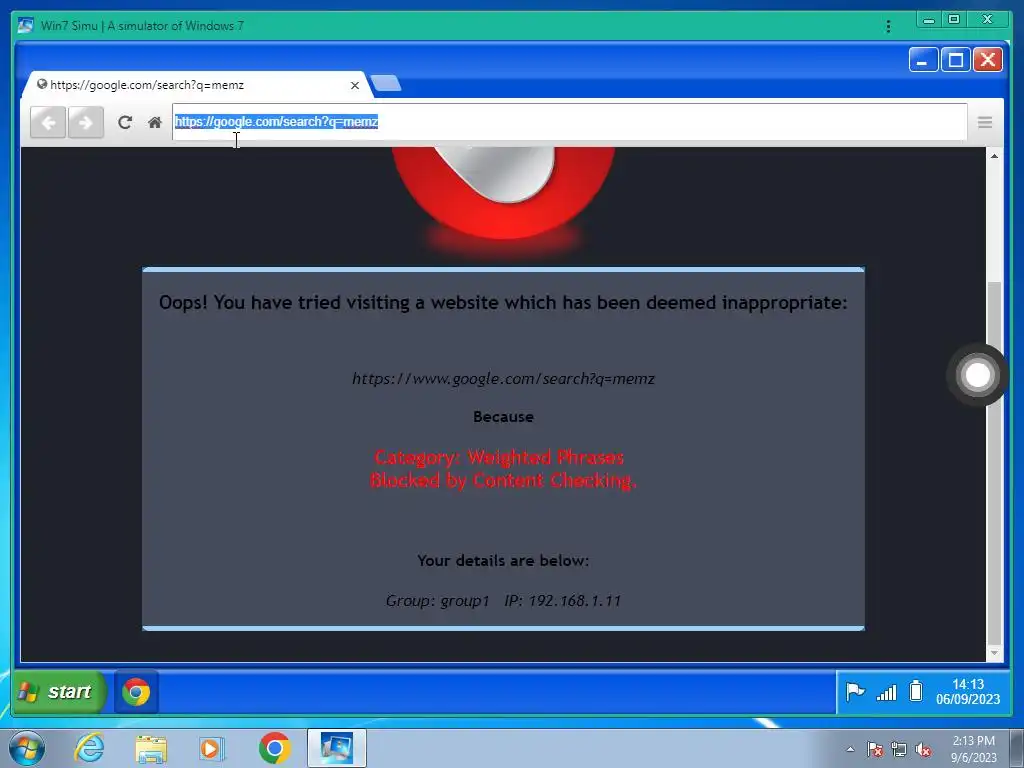
Task: Open the simulated clock showing 14:13
Action: click(x=968, y=692)
